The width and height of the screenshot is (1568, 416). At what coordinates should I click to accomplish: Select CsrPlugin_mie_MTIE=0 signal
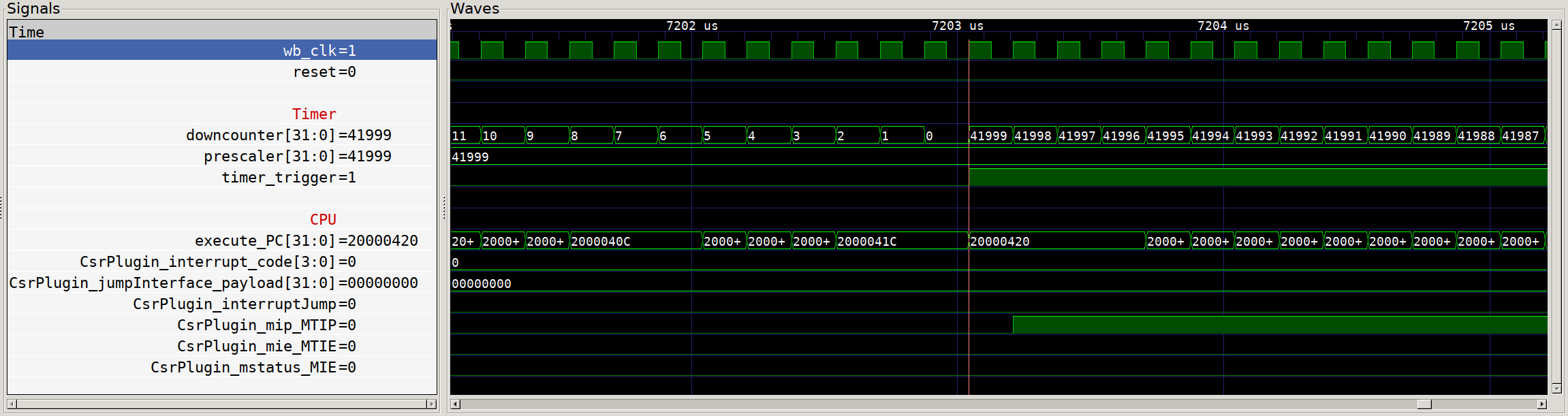coord(222,346)
